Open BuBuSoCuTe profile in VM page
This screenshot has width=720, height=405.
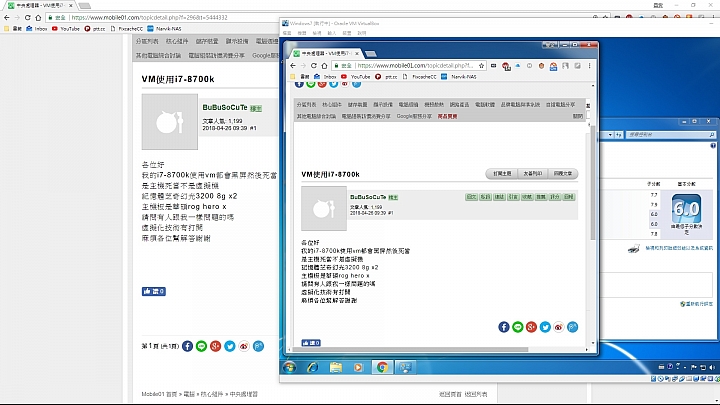368,197
